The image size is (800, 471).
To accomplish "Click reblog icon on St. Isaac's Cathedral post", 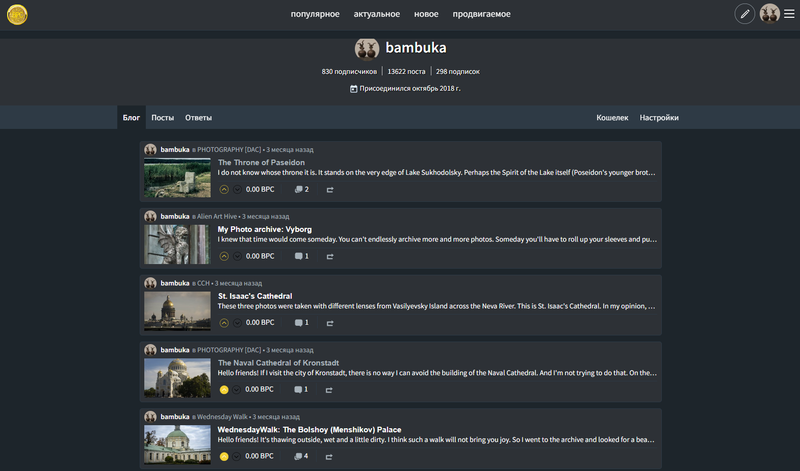I will point(330,323).
